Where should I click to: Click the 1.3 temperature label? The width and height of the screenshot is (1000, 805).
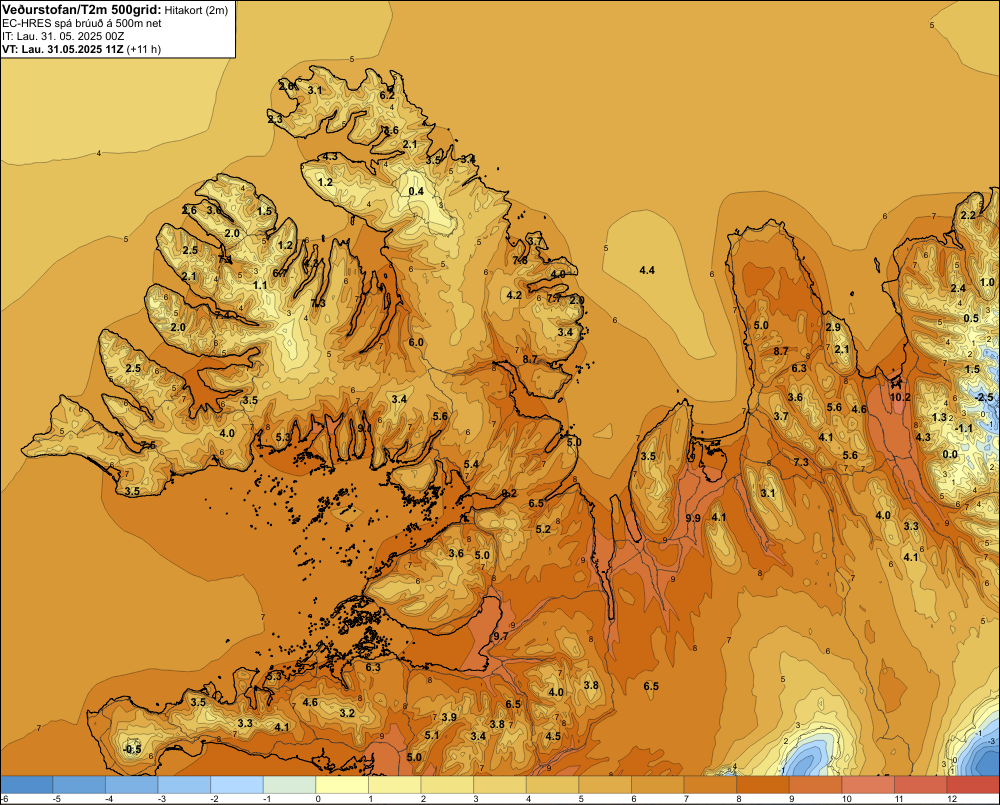[x=939, y=417]
